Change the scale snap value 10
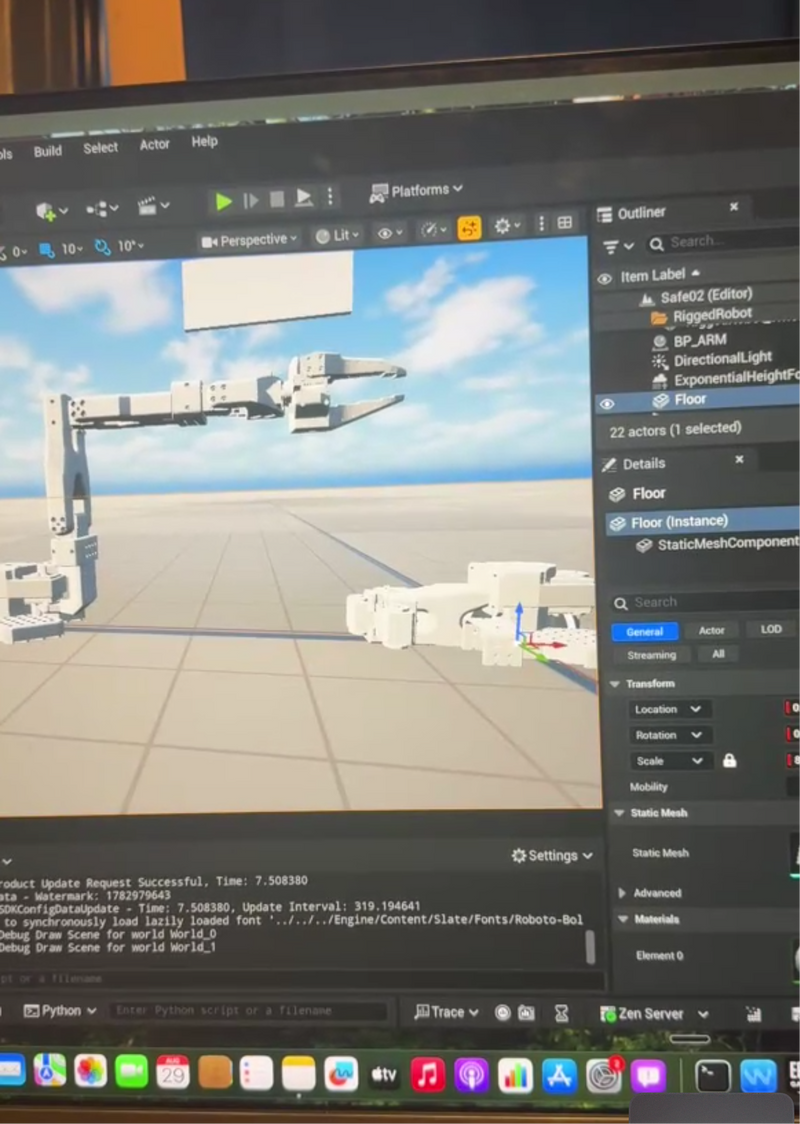The image size is (800, 1124). tap(72, 249)
